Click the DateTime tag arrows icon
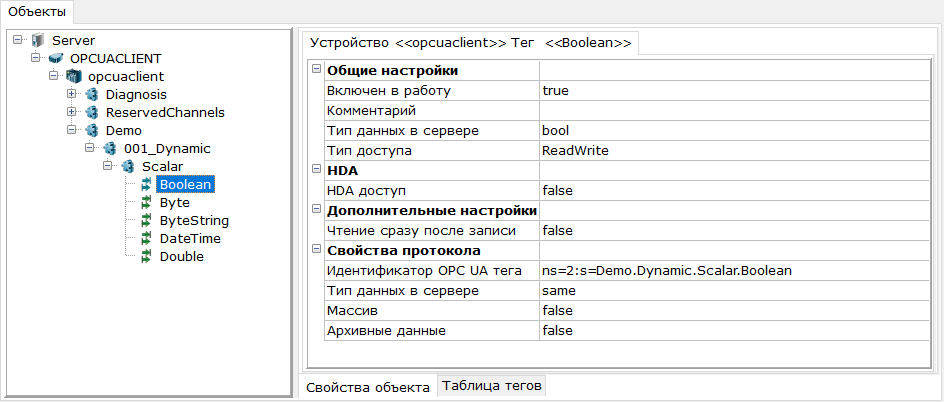 pyautogui.click(x=146, y=238)
